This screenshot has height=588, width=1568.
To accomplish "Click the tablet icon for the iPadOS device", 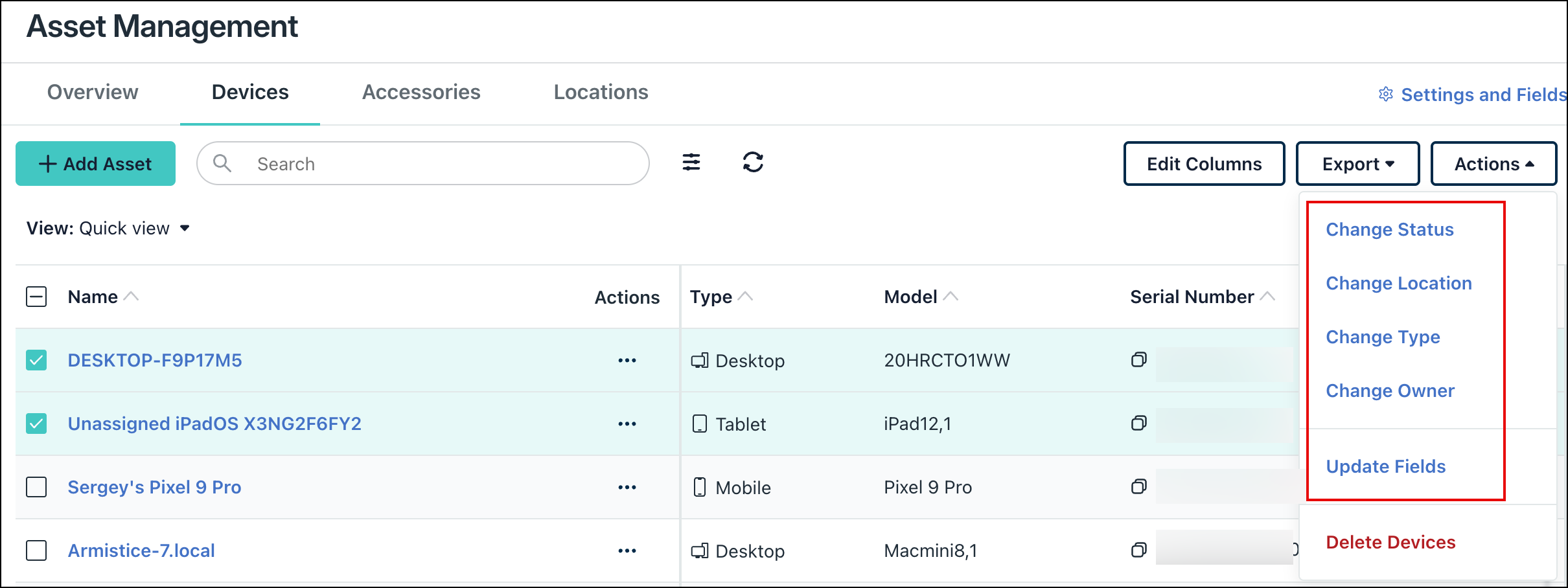I will tap(700, 424).
